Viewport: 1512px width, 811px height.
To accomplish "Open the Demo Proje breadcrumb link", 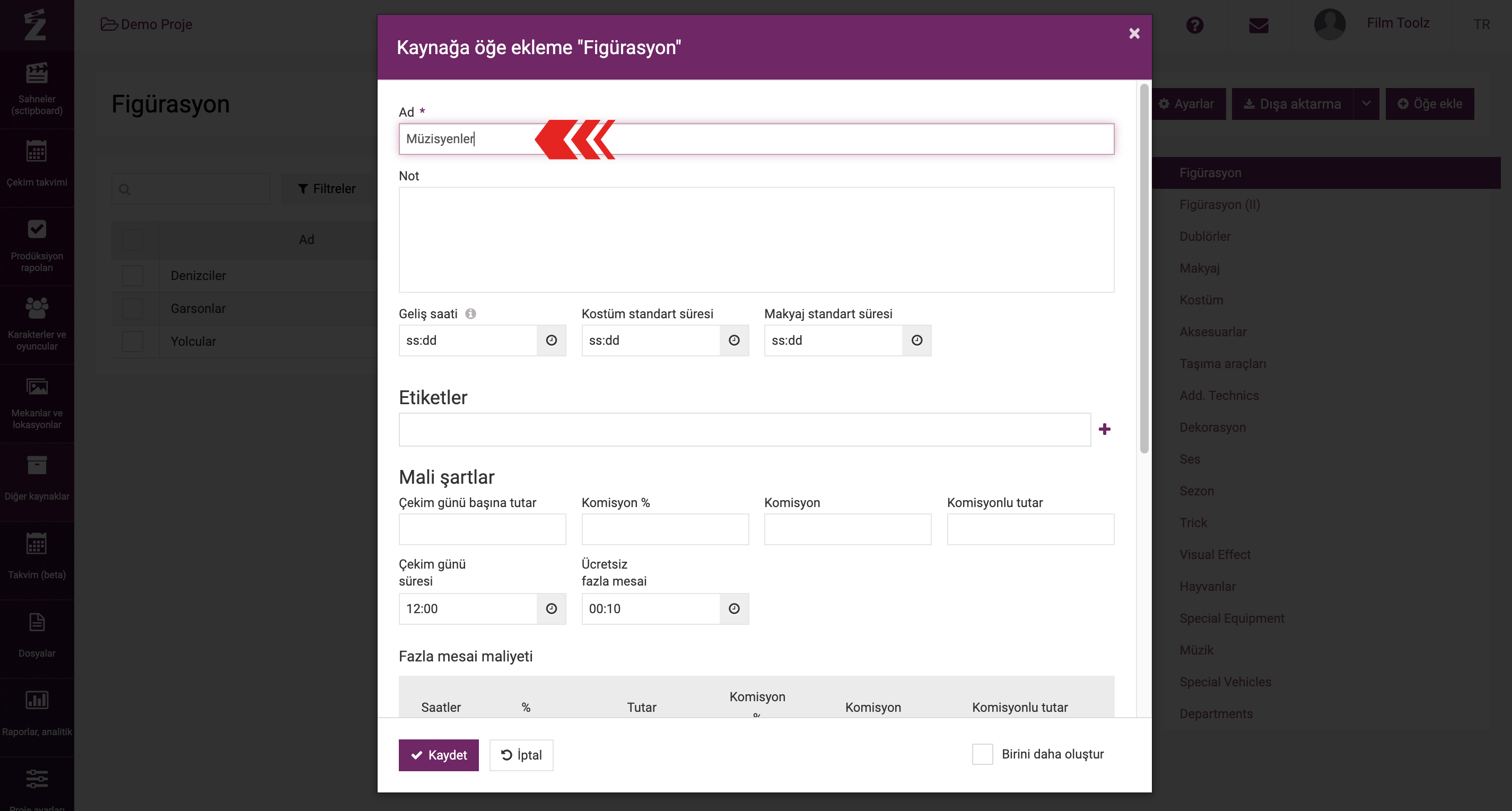I will (156, 24).
